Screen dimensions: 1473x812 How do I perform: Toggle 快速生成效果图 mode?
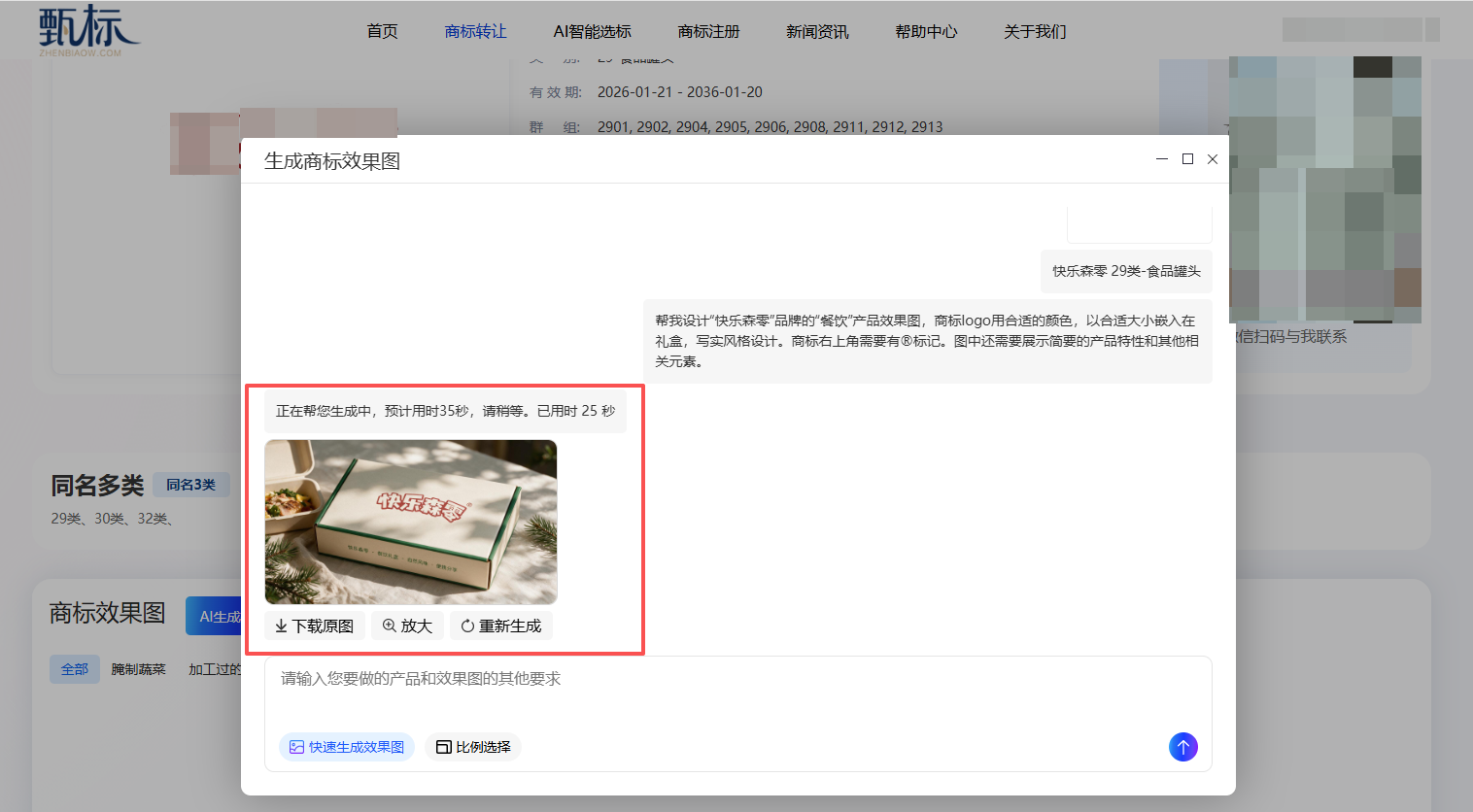point(347,747)
